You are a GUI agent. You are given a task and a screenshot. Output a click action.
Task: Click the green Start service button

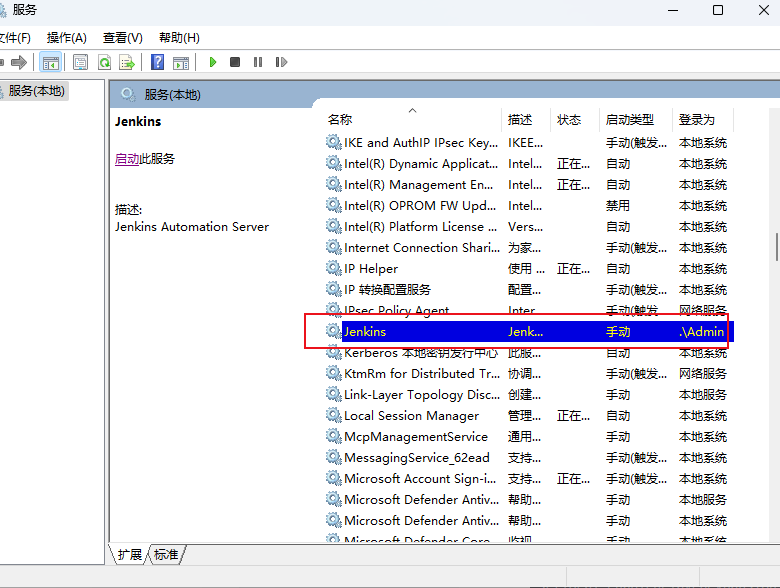(x=213, y=62)
